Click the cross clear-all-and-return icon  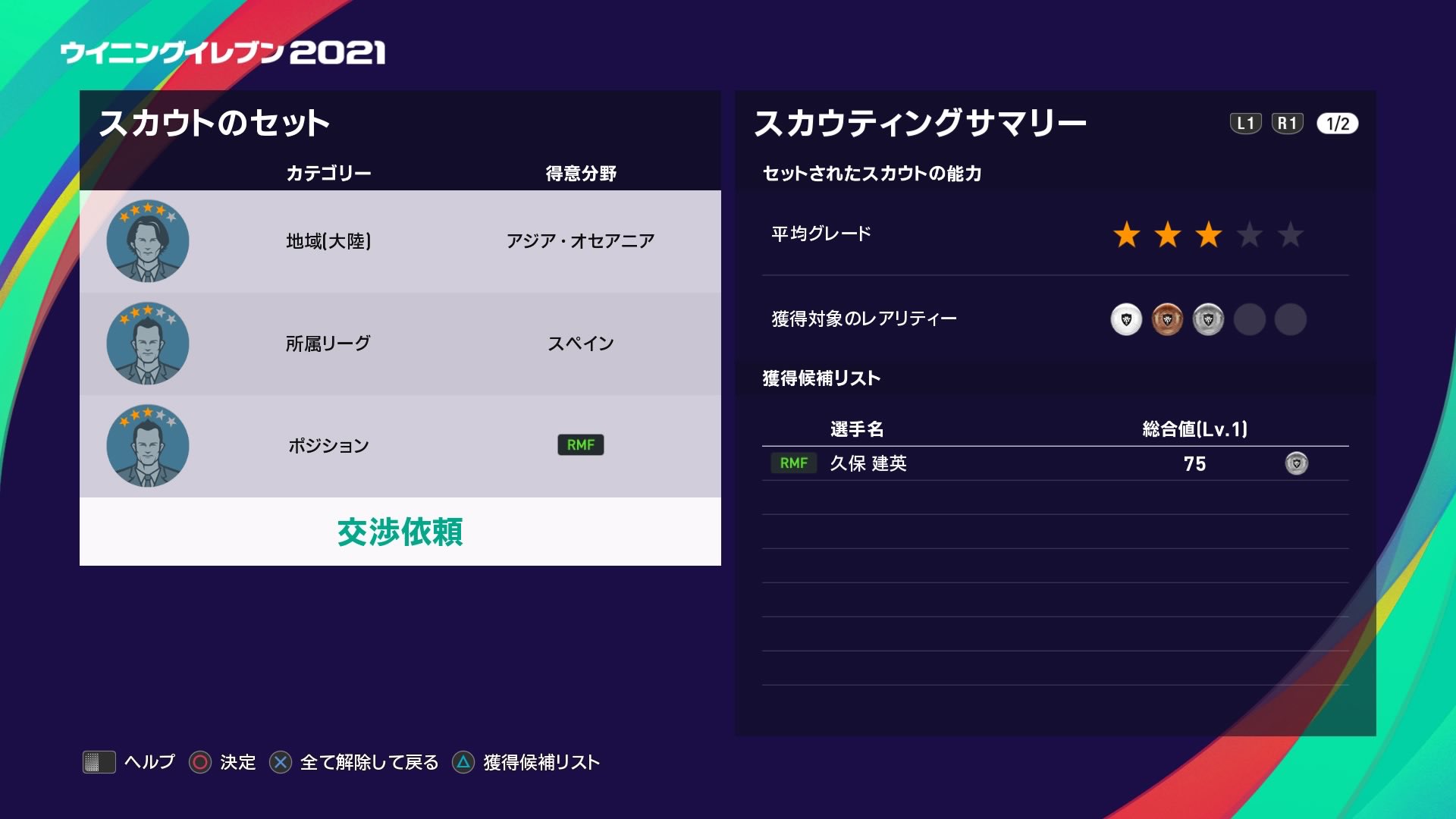281,762
